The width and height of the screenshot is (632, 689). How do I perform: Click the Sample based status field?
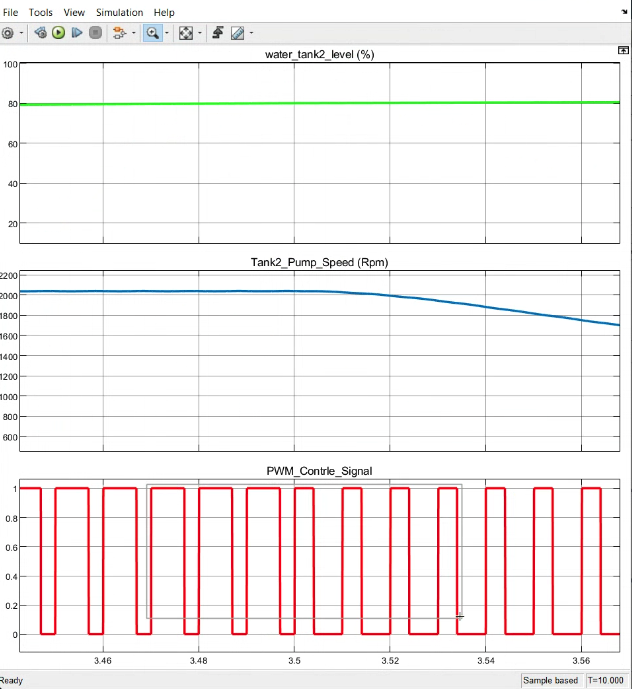coord(551,680)
